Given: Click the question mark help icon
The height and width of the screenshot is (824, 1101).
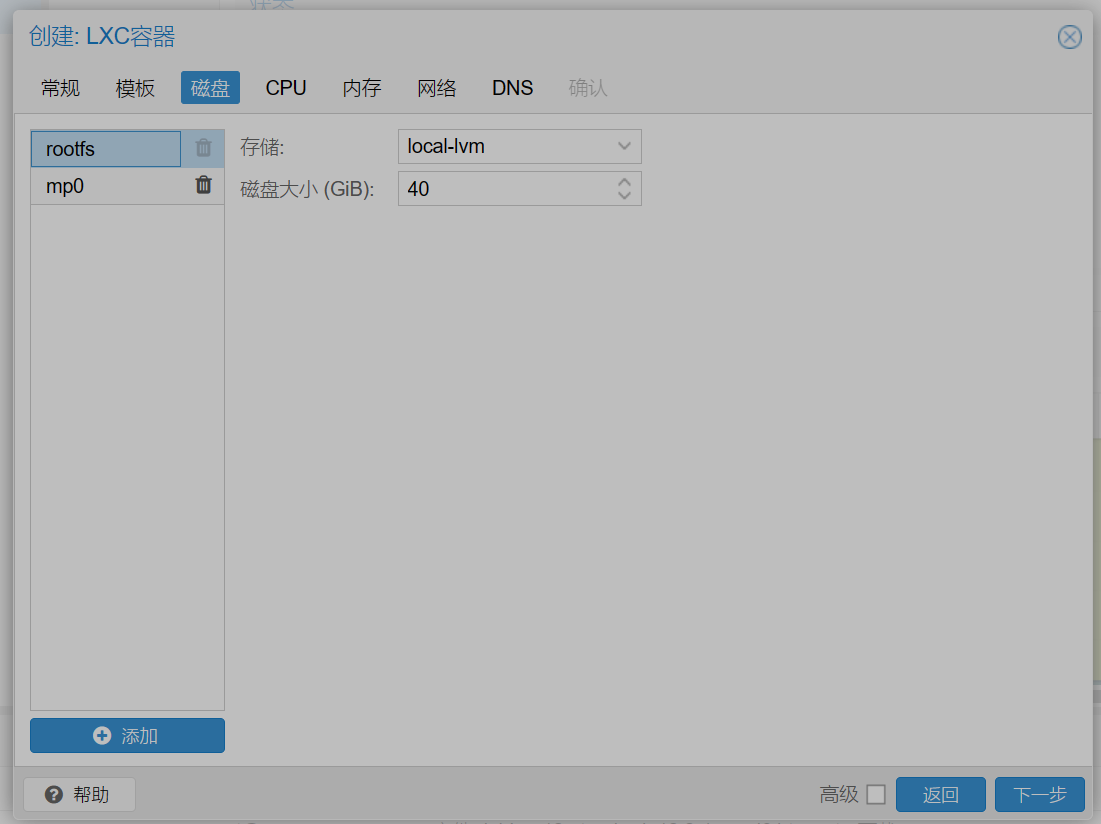Looking at the screenshot, I should 53,795.
